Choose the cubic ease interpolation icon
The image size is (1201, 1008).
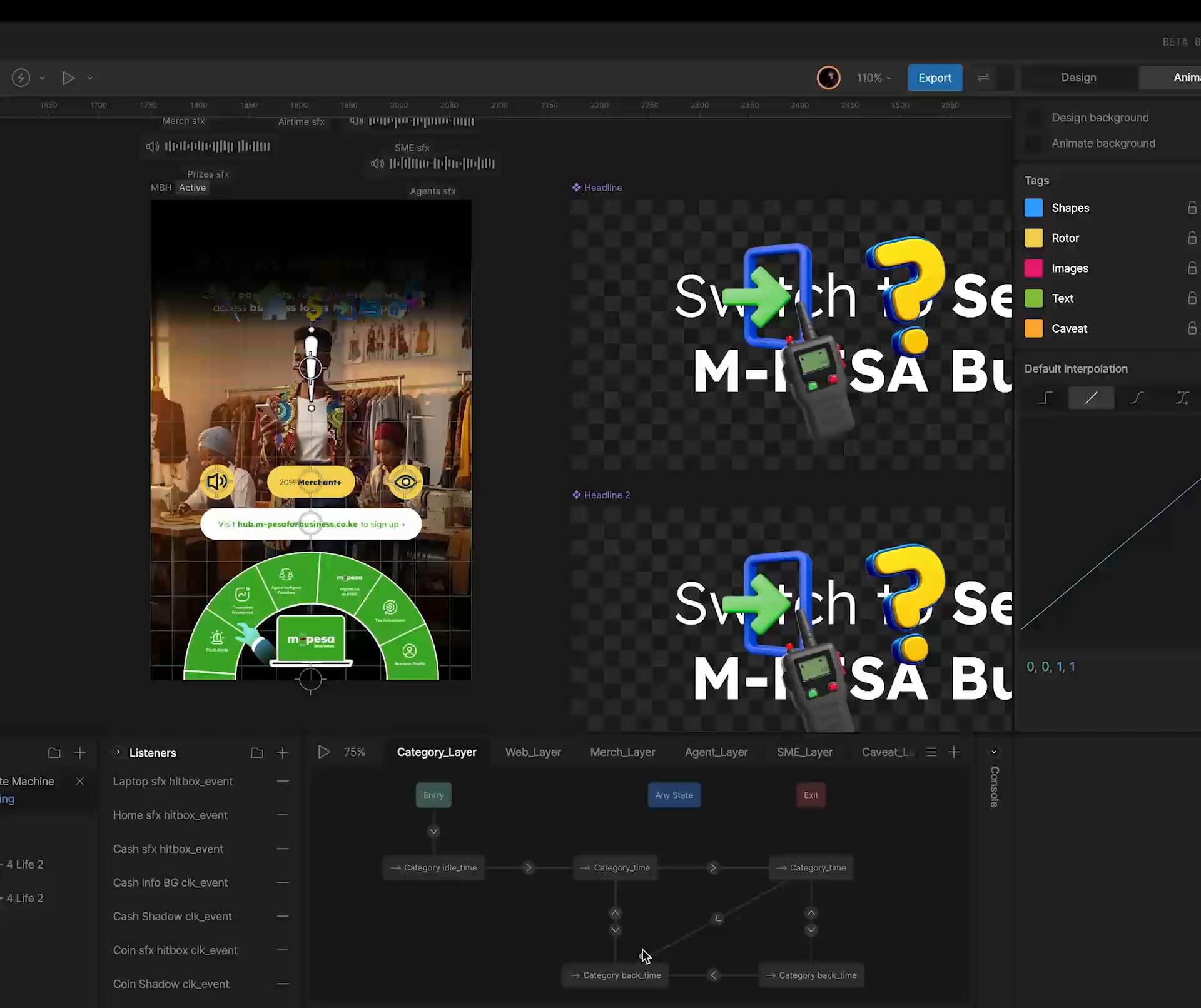click(x=1137, y=398)
